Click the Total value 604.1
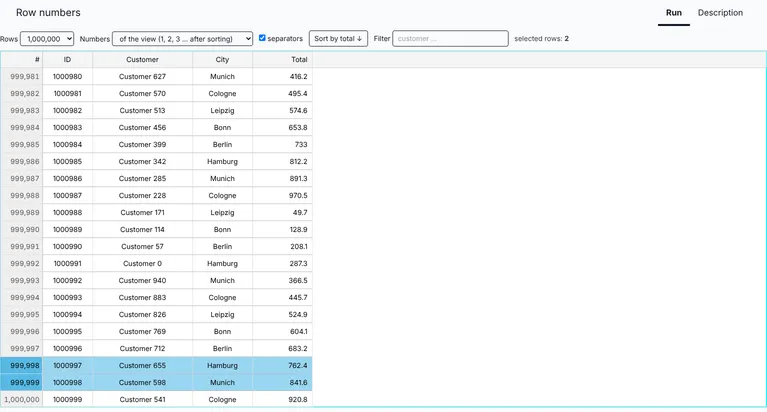The image size is (767, 412). click(x=282, y=332)
